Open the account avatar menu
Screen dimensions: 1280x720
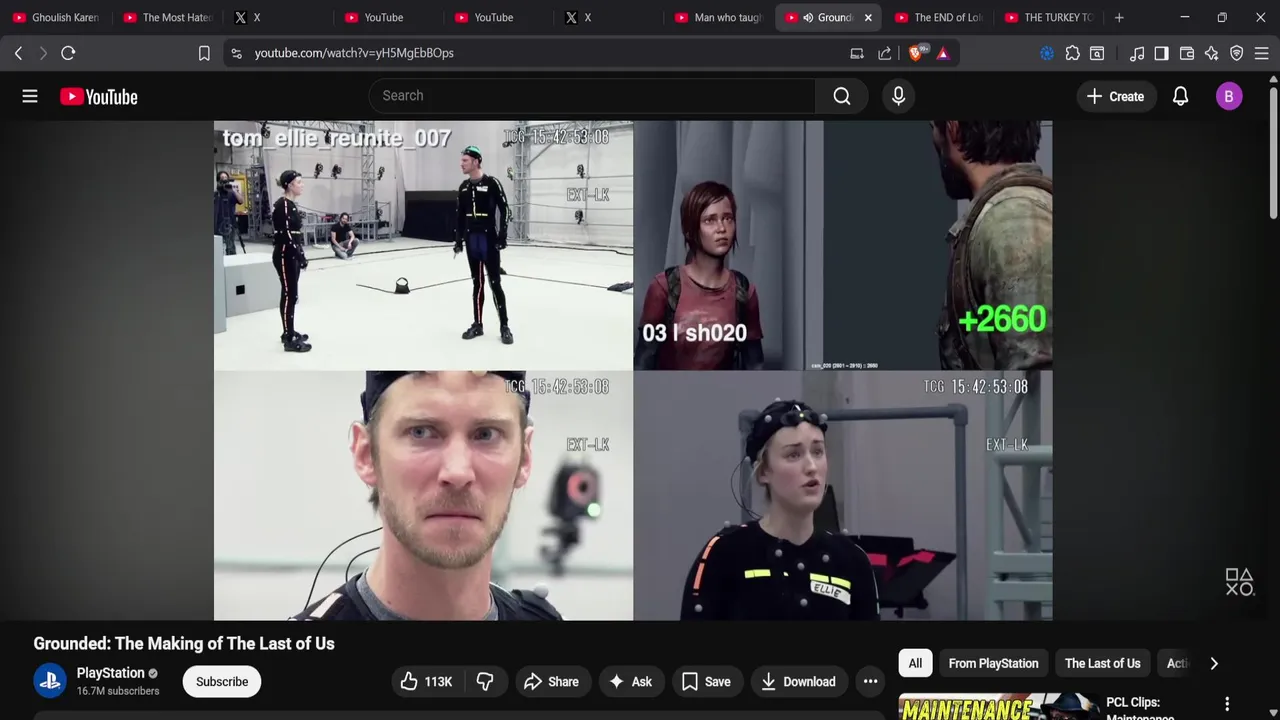point(1229,96)
